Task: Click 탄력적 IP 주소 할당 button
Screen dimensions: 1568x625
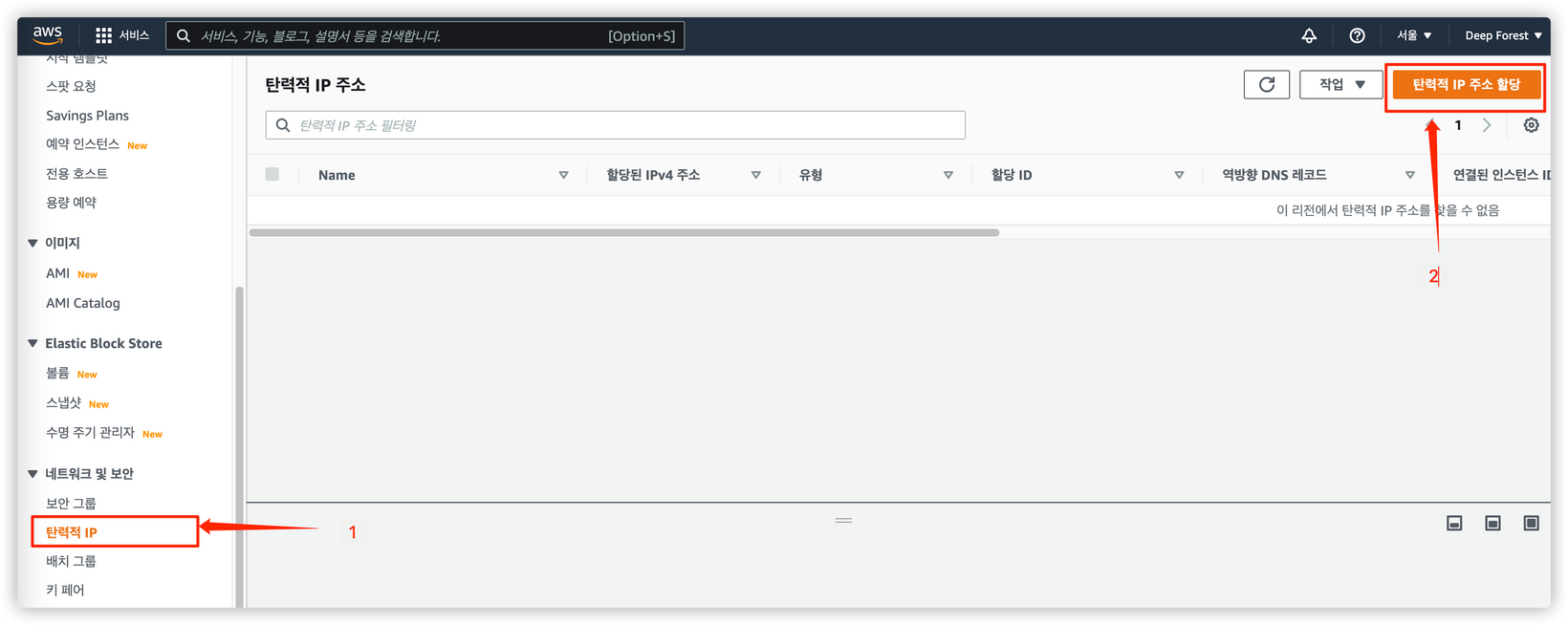Action: pos(1466,84)
